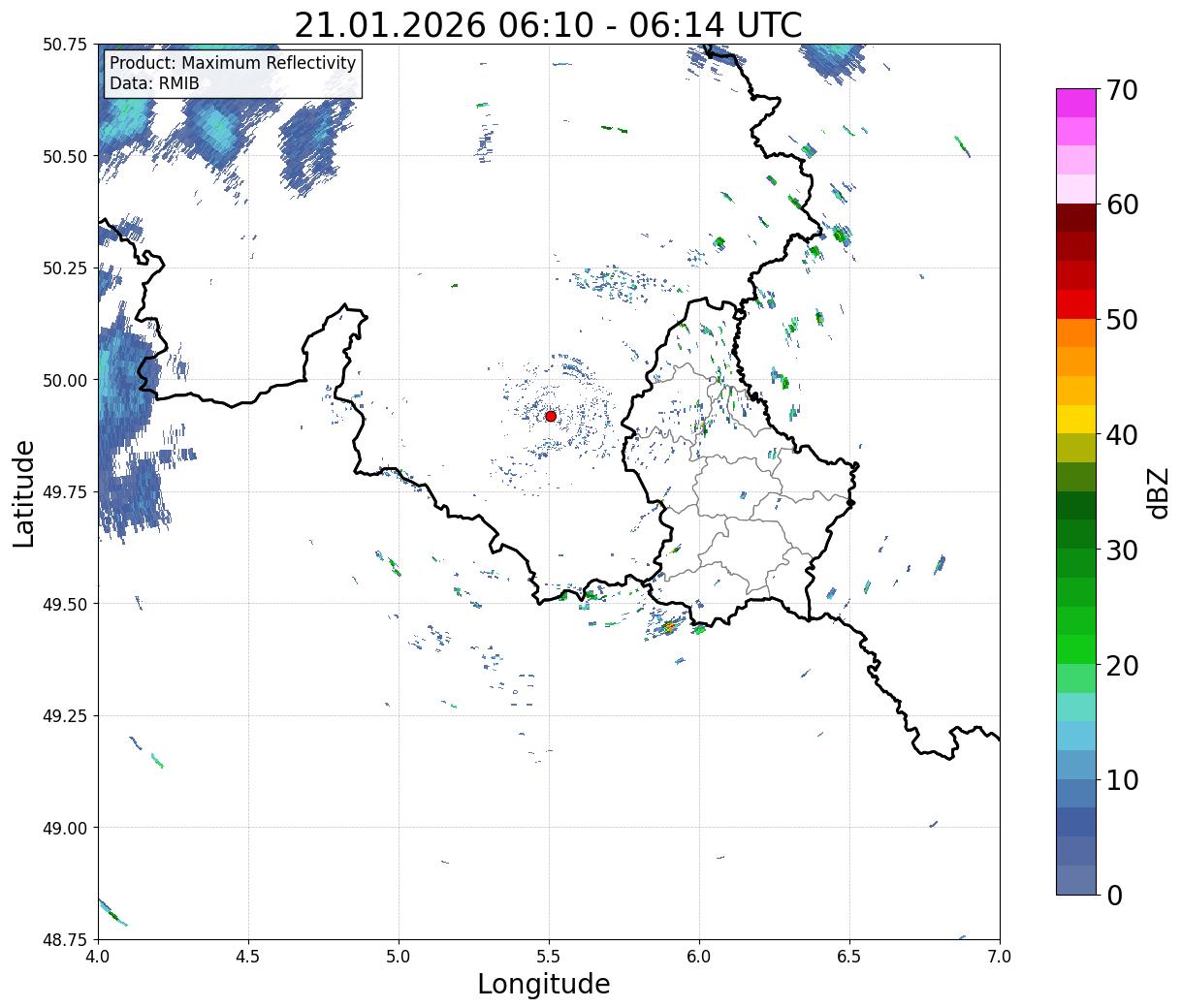
Task: Click the longitude tick label 5.0
Action: click(x=399, y=956)
